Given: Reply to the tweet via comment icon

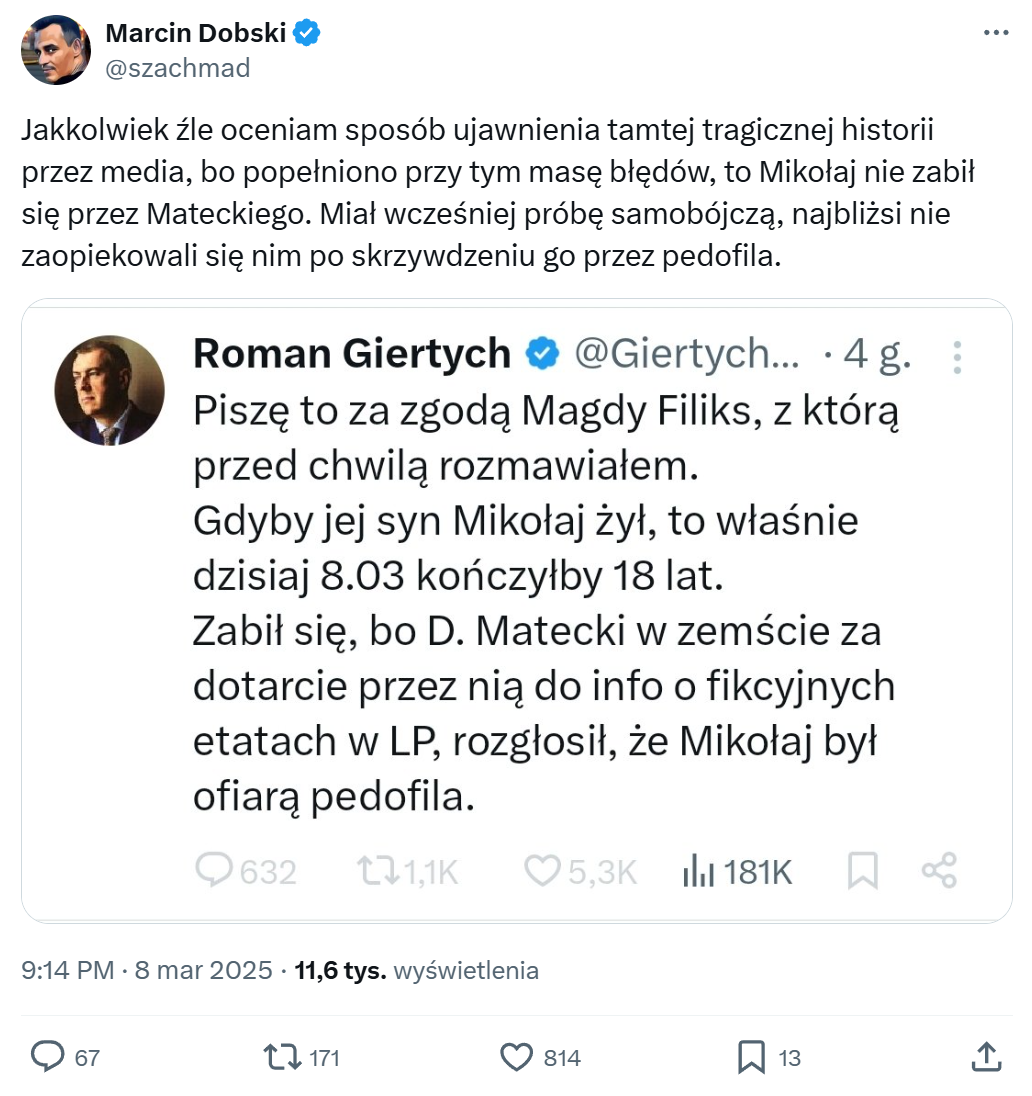Looking at the screenshot, I should [x=47, y=1056].
